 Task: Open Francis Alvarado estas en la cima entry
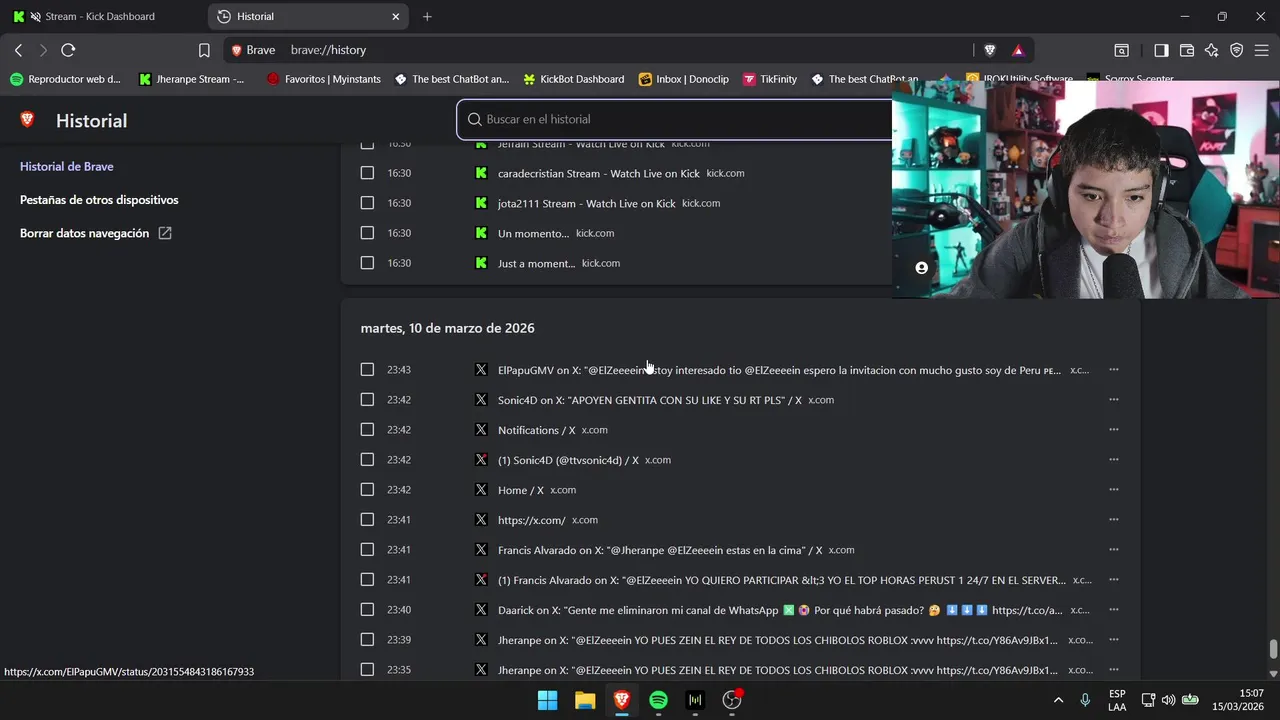pyautogui.click(x=660, y=550)
